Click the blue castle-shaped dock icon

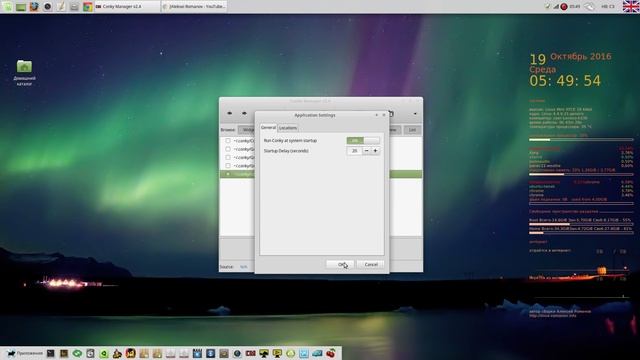point(197,353)
